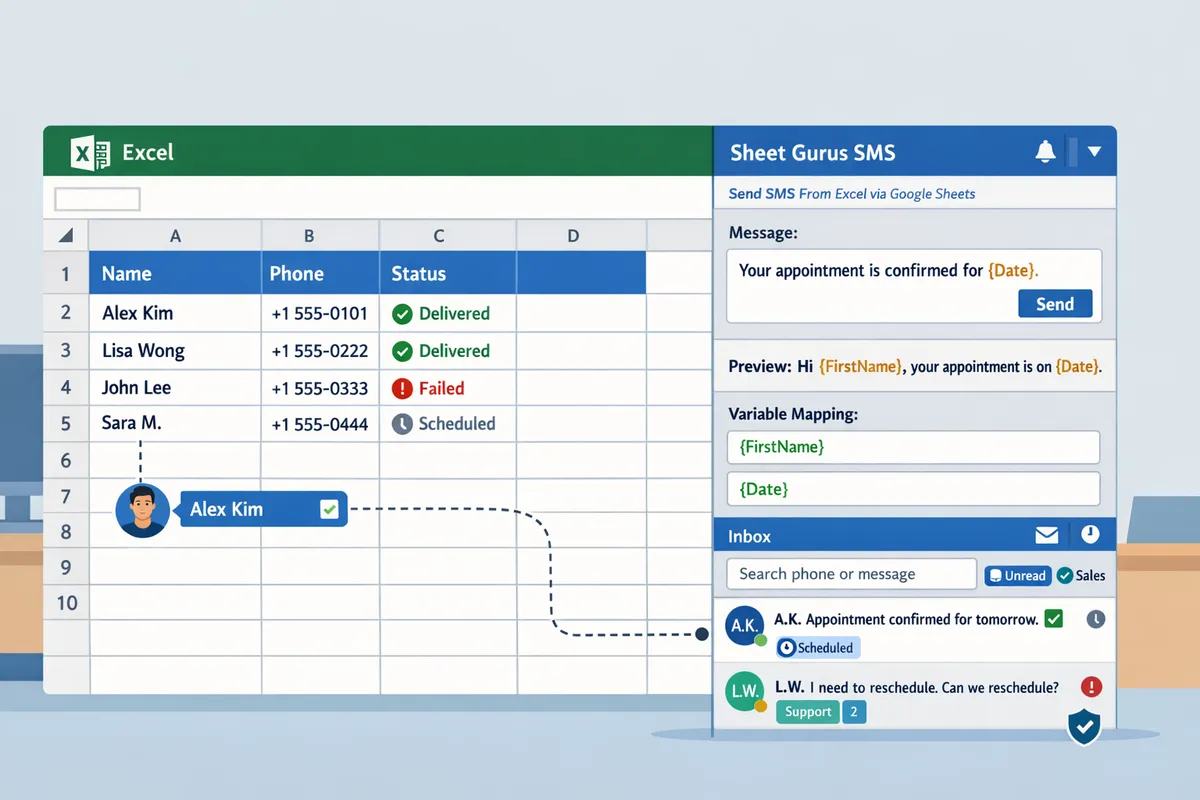Click the Excel Name Box field

pyautogui.click(x=97, y=199)
